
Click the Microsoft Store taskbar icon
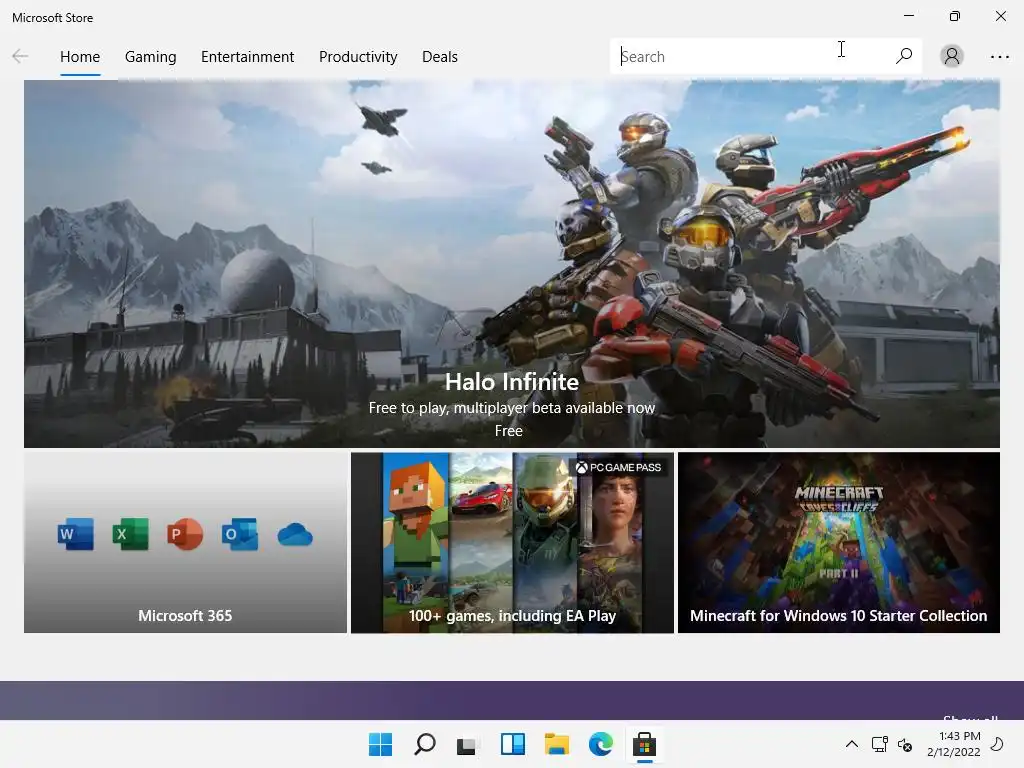click(644, 744)
